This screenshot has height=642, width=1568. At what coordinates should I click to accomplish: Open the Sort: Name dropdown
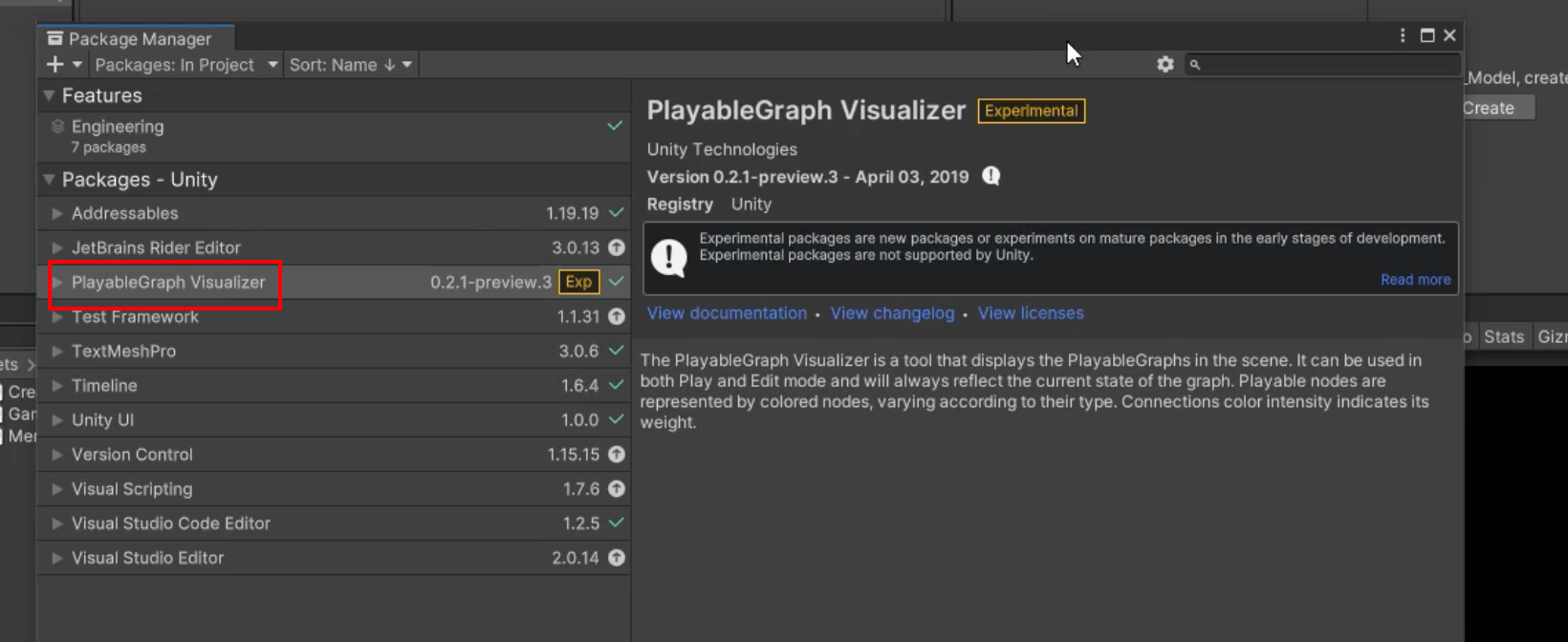tap(350, 64)
